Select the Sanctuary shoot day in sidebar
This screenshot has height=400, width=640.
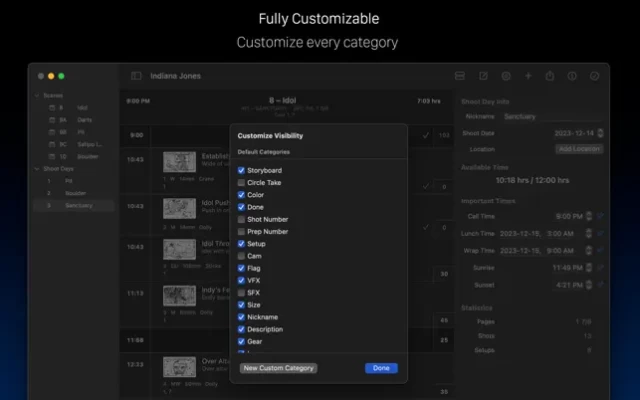coord(82,205)
